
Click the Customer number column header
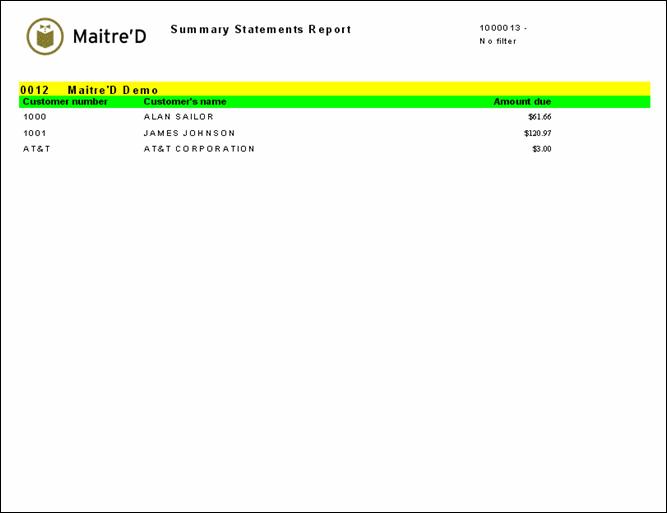click(x=65, y=101)
